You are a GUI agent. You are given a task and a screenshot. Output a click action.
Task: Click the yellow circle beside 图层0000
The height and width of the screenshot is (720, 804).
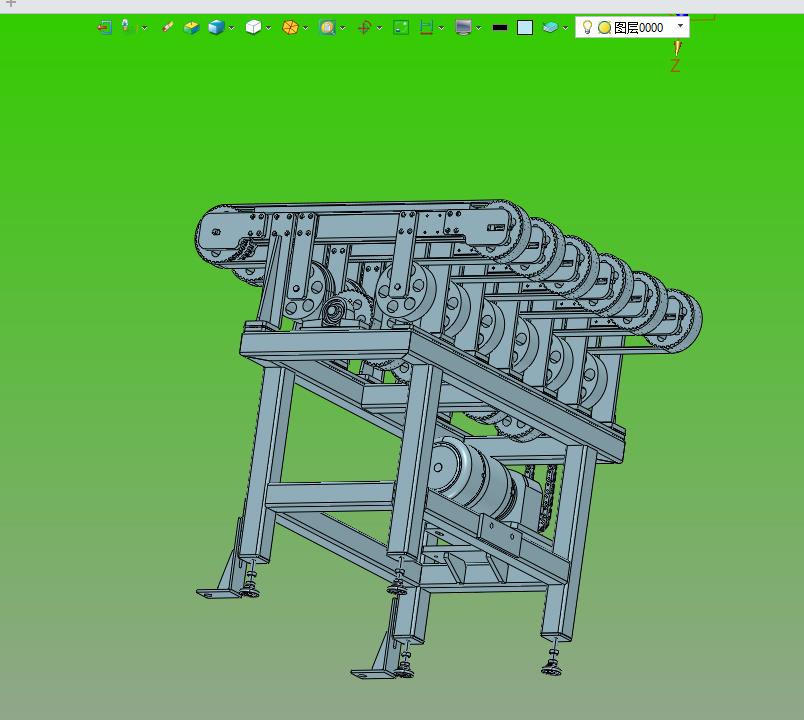point(604,28)
